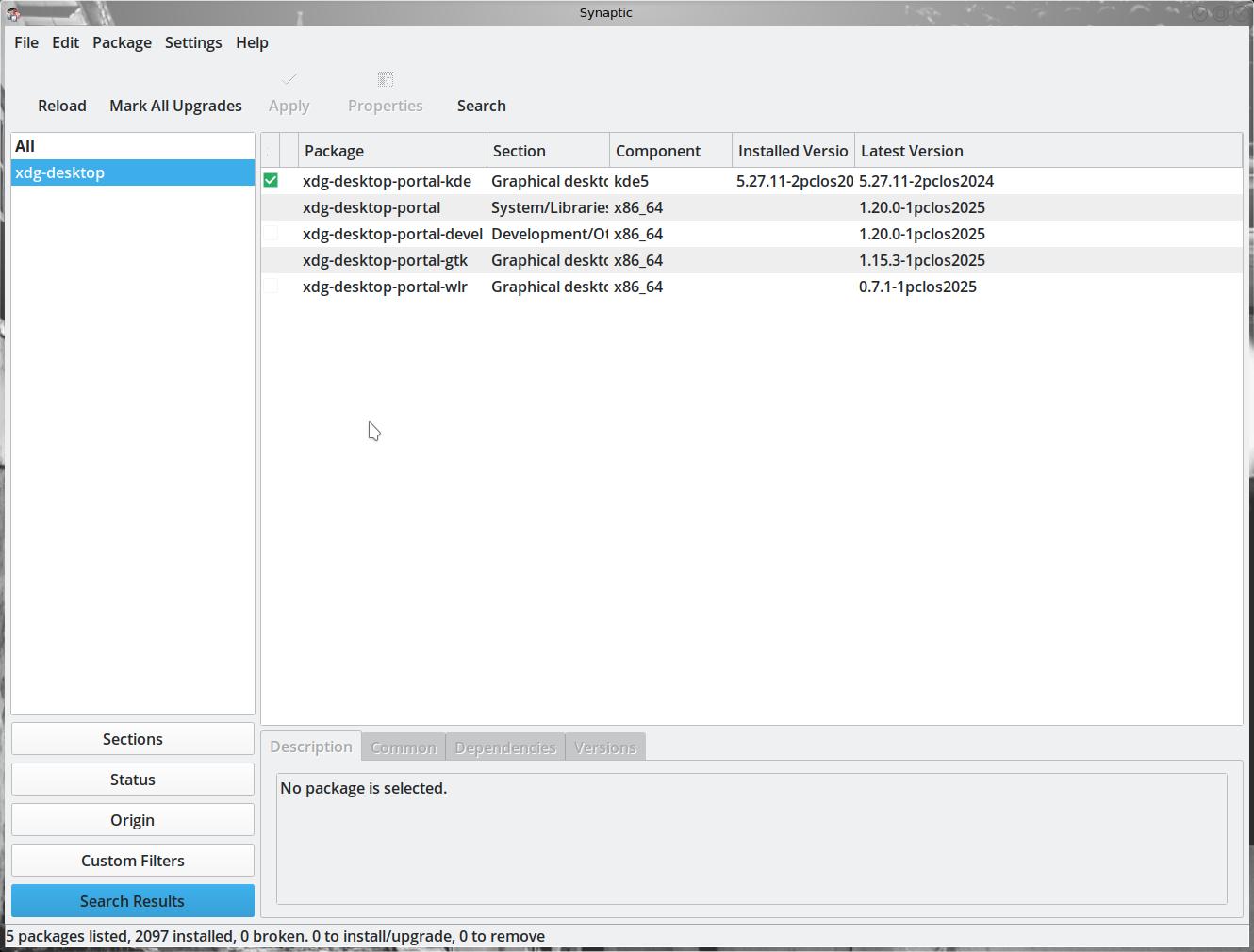Select the xdg-desktop-portal-devel package name

[392, 234]
